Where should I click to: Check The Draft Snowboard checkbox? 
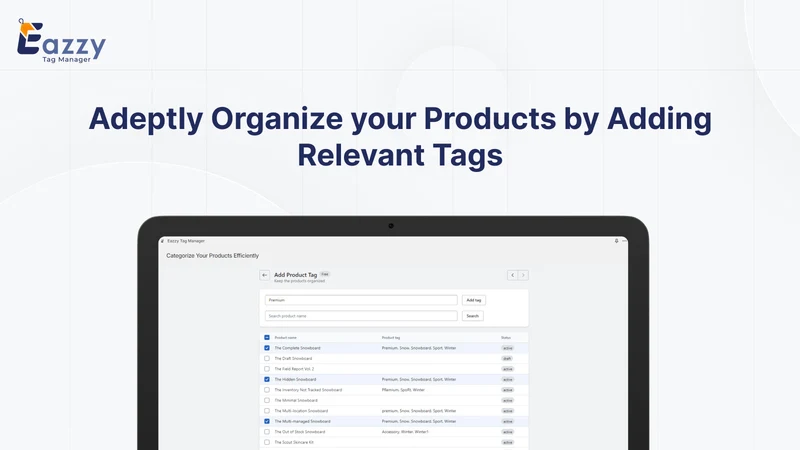267,358
